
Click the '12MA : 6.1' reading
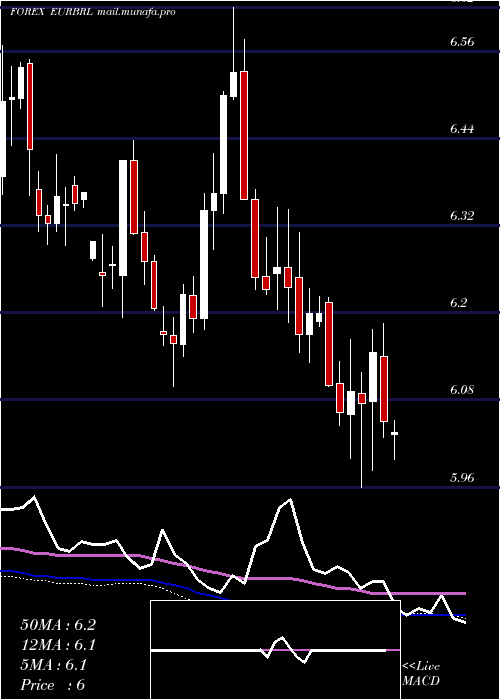point(58,645)
